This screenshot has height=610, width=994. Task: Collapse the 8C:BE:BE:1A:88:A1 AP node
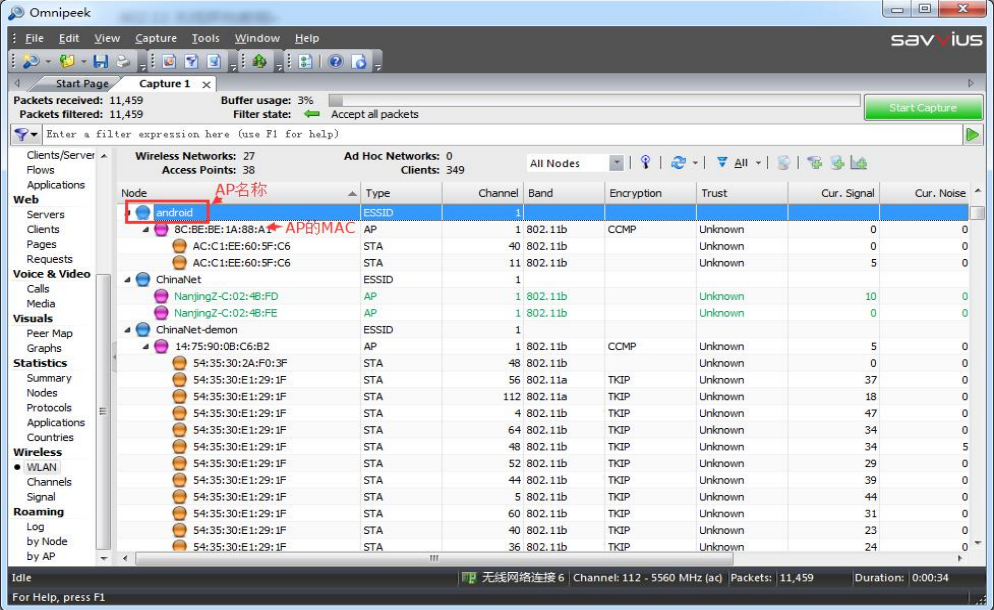pyautogui.click(x=146, y=230)
